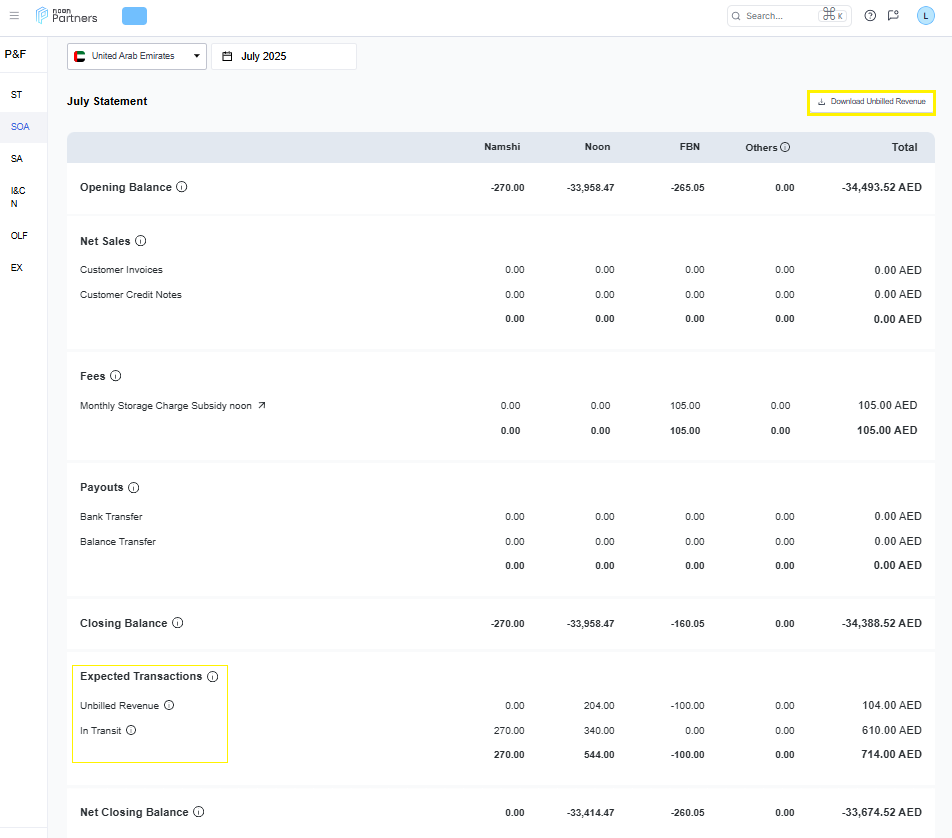Viewport: 952px width, 838px height.
Task: Show info for Expected Transactions
Action: (x=212, y=676)
